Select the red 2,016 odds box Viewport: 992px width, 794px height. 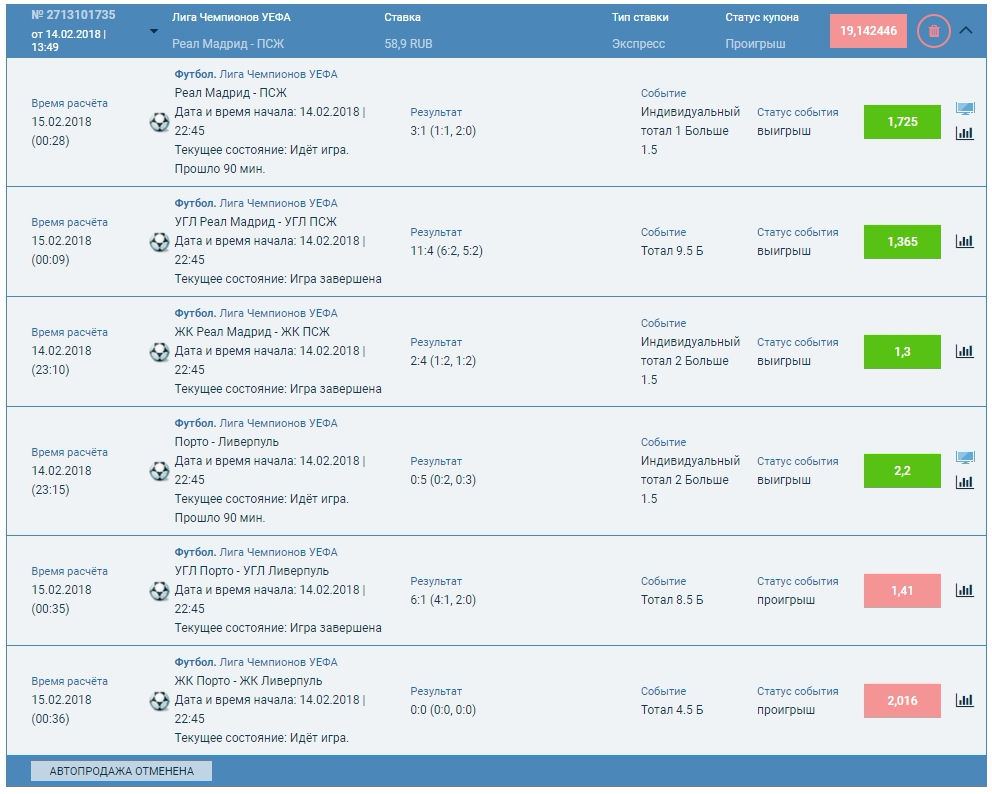click(901, 701)
